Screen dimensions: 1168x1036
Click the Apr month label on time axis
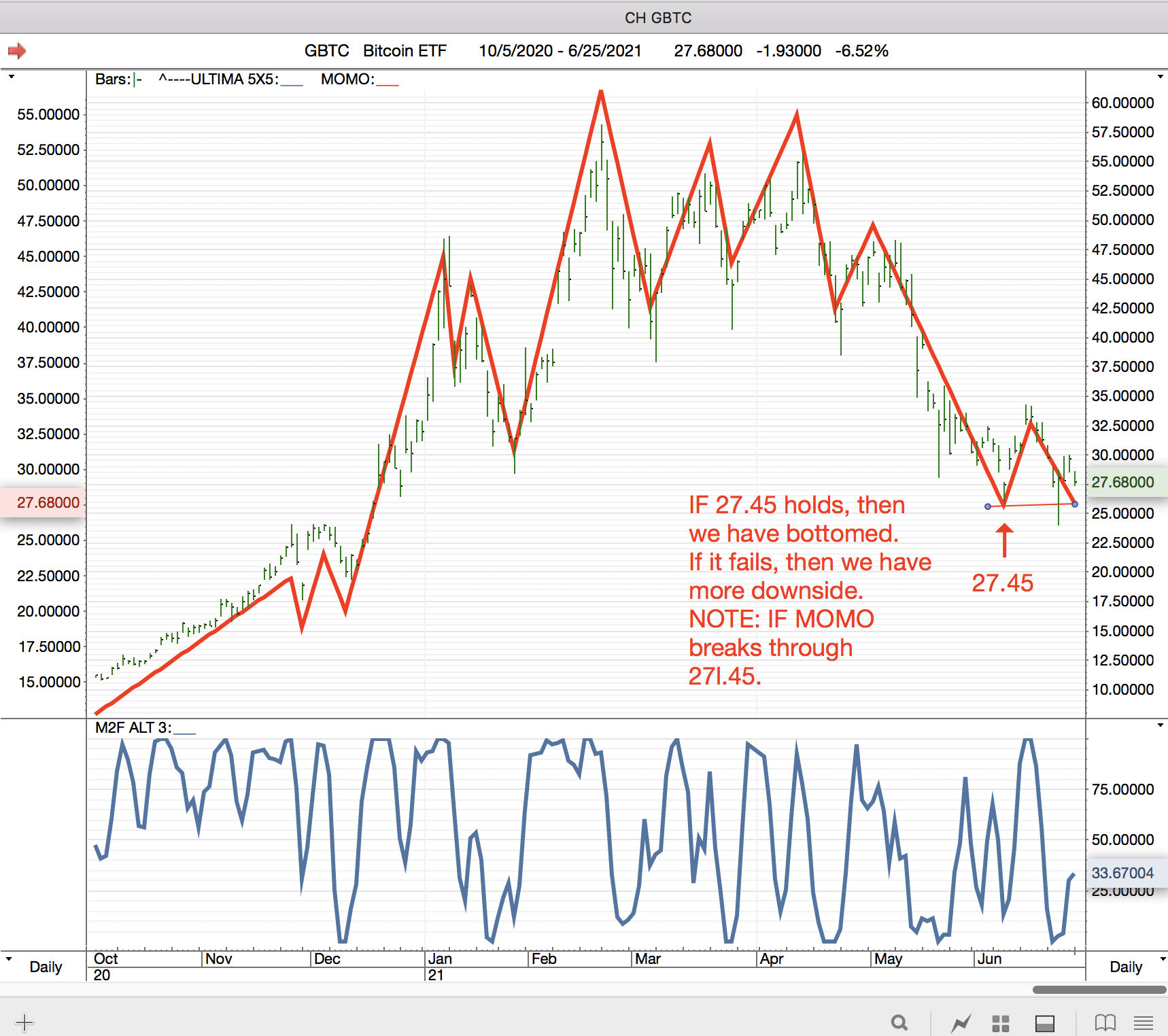pos(772,959)
